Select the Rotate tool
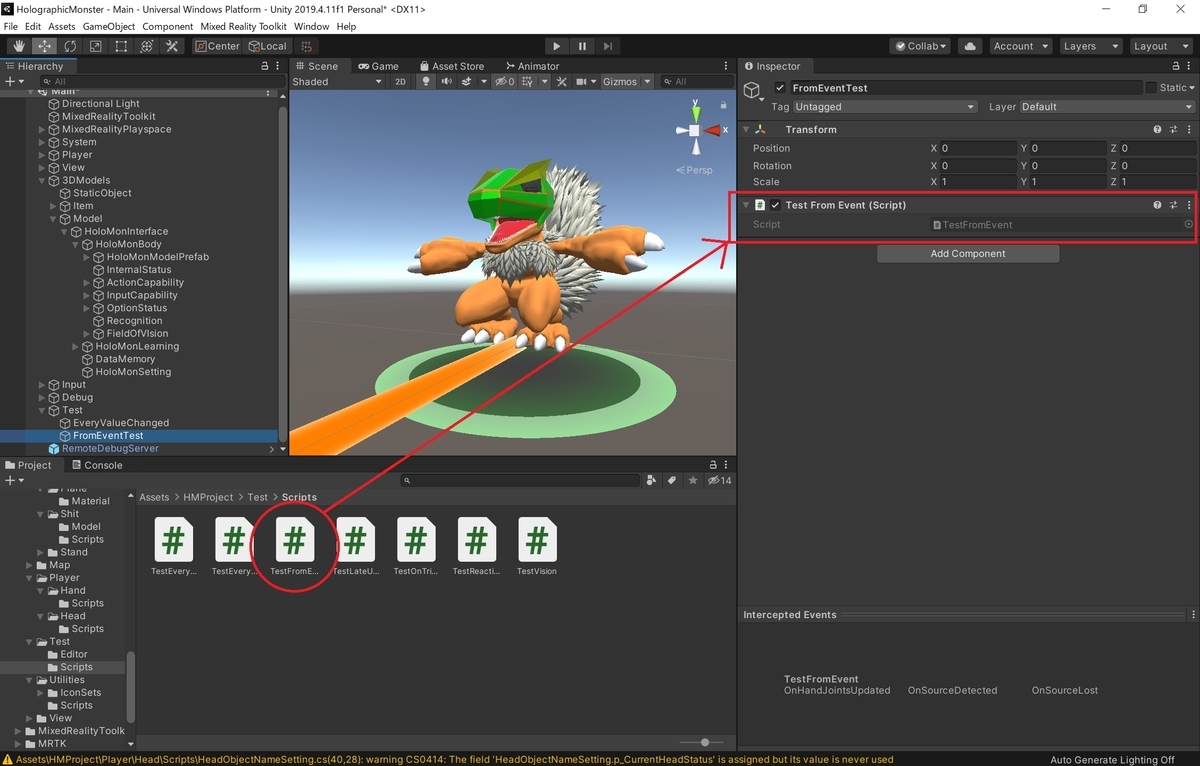The height and width of the screenshot is (766, 1200). point(70,46)
